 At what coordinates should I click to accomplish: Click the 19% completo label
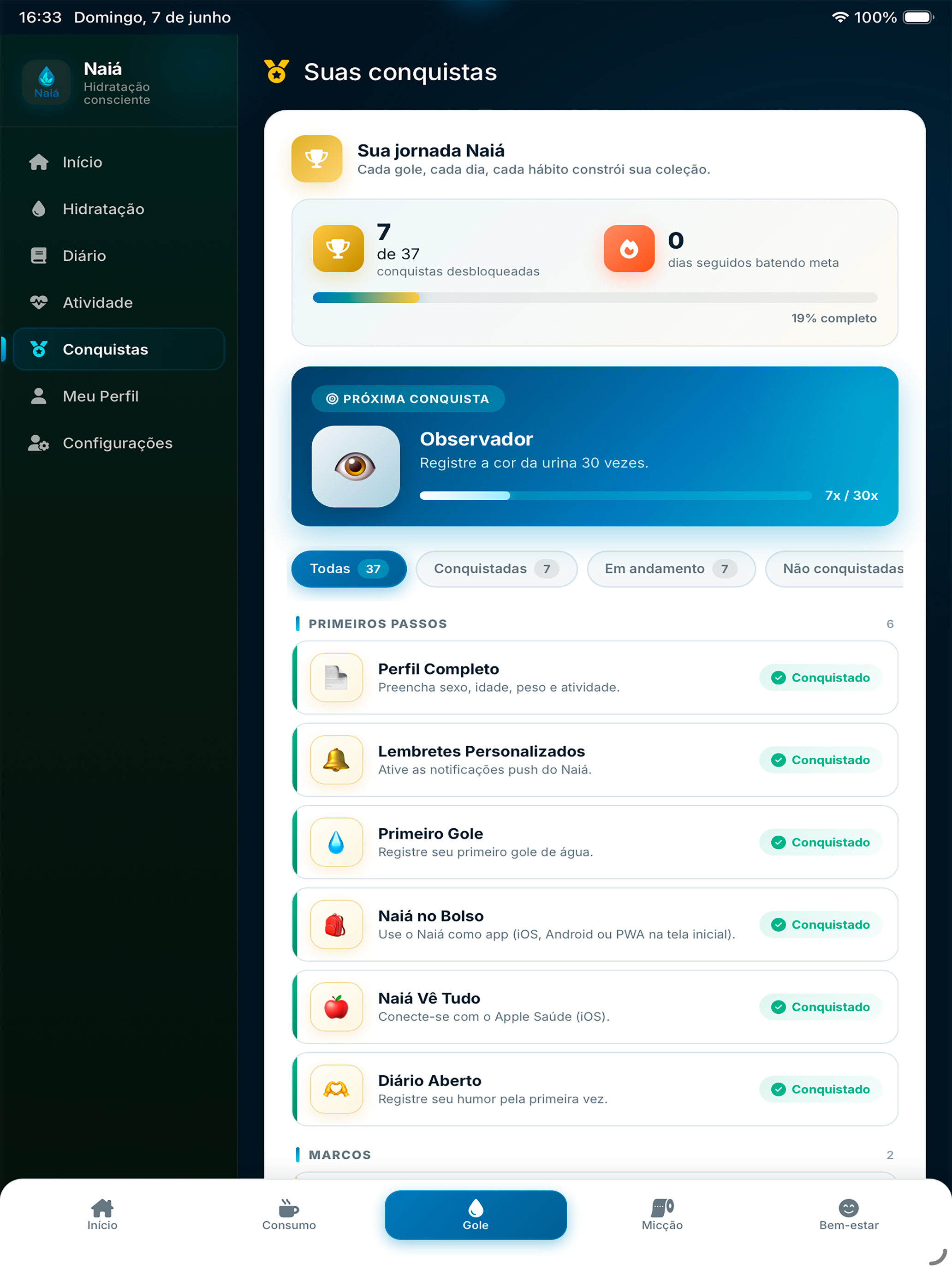834,318
